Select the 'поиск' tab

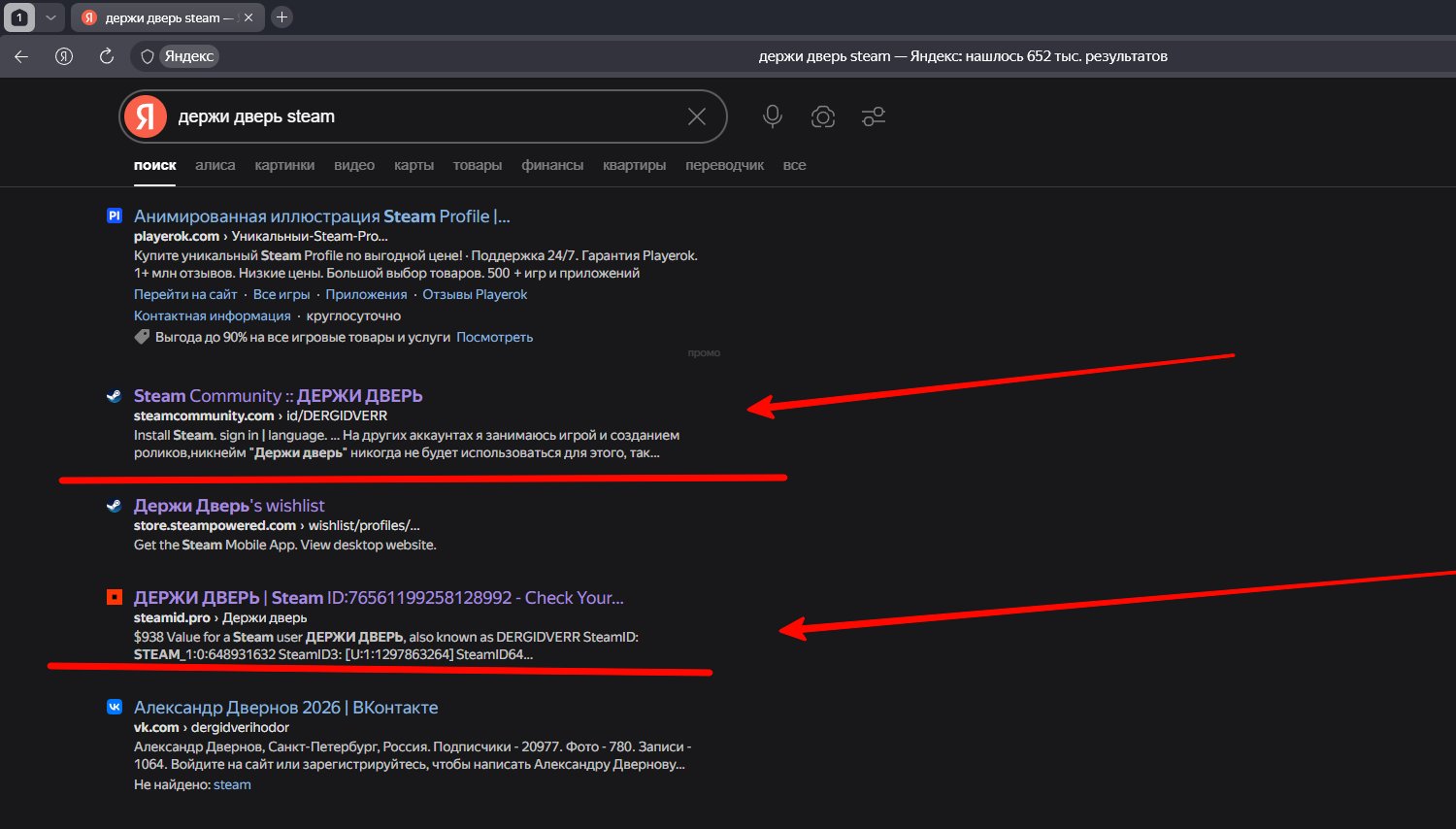[155, 165]
